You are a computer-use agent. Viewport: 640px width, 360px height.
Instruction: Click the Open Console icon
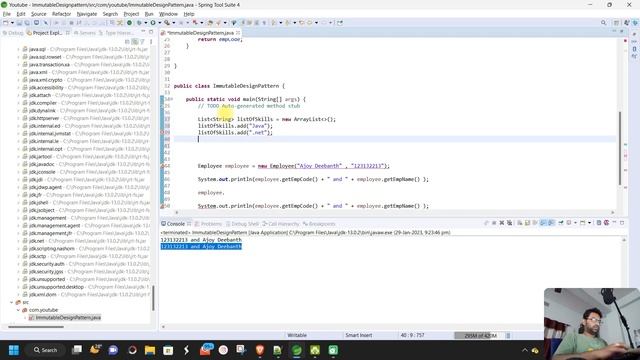583,223
